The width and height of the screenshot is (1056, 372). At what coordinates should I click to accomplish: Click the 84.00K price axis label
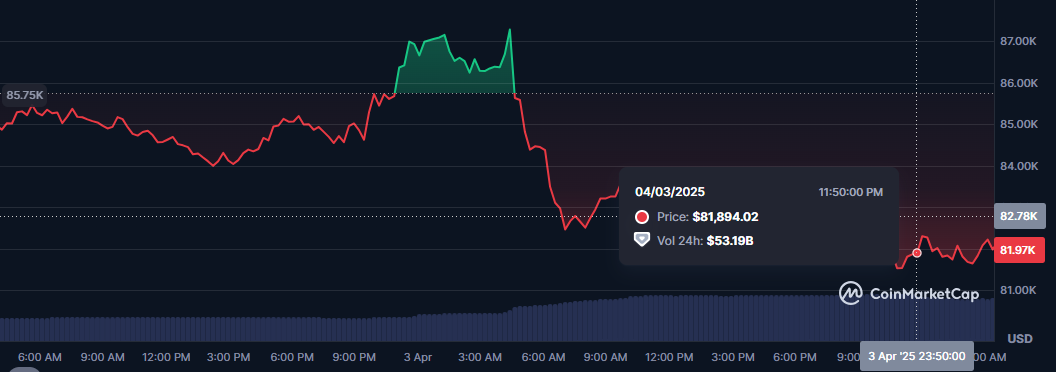click(1018, 166)
